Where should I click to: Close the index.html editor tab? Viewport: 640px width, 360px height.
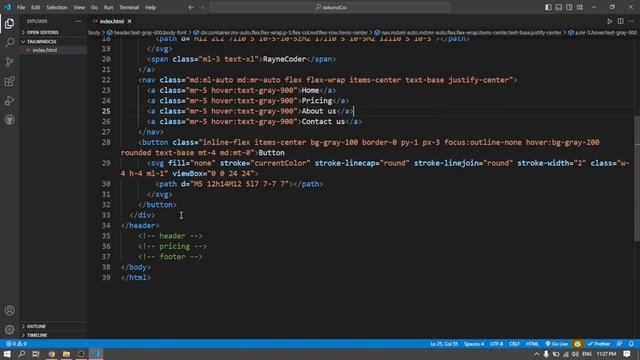coord(129,21)
